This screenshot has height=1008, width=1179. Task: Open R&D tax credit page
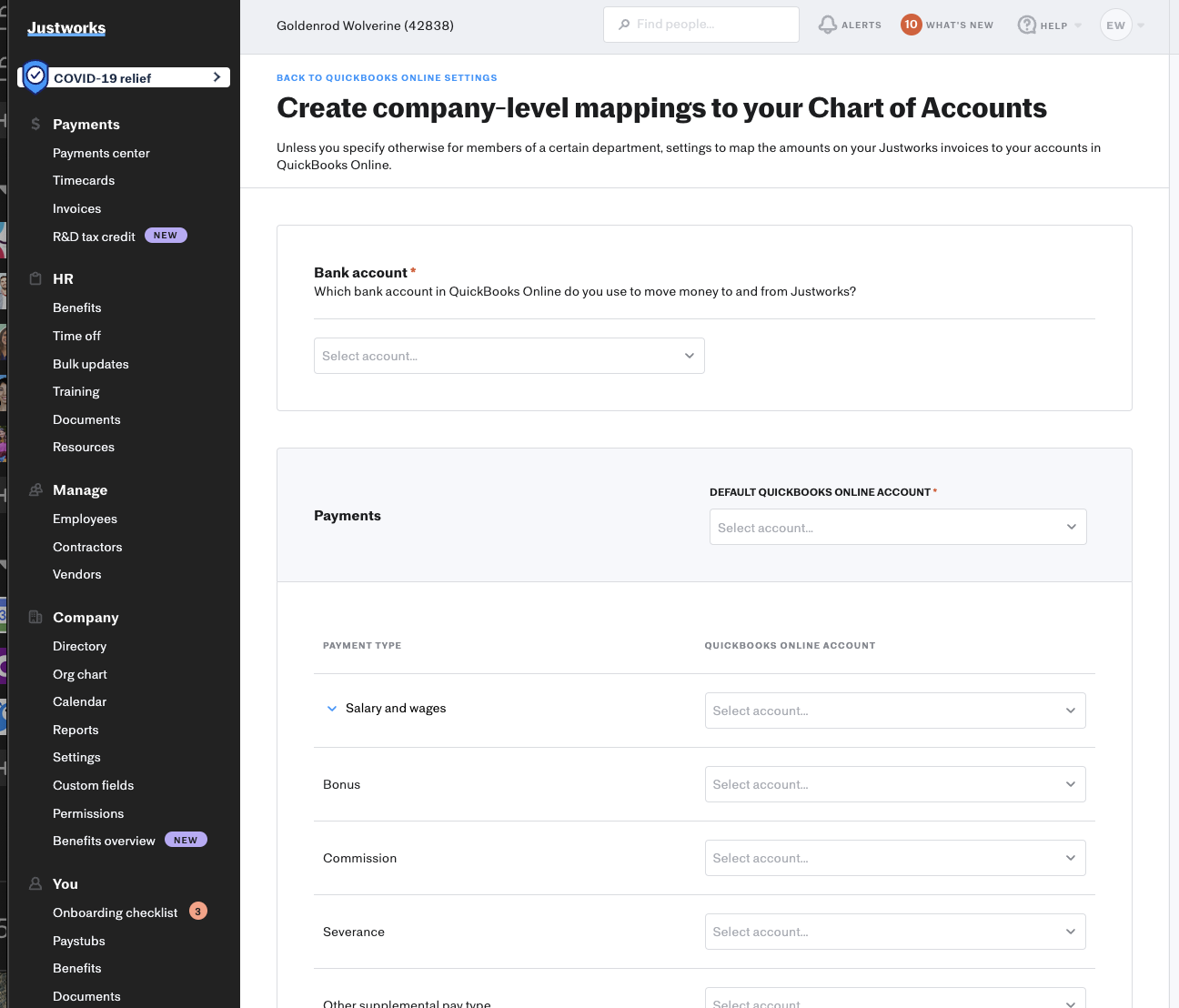pos(94,237)
